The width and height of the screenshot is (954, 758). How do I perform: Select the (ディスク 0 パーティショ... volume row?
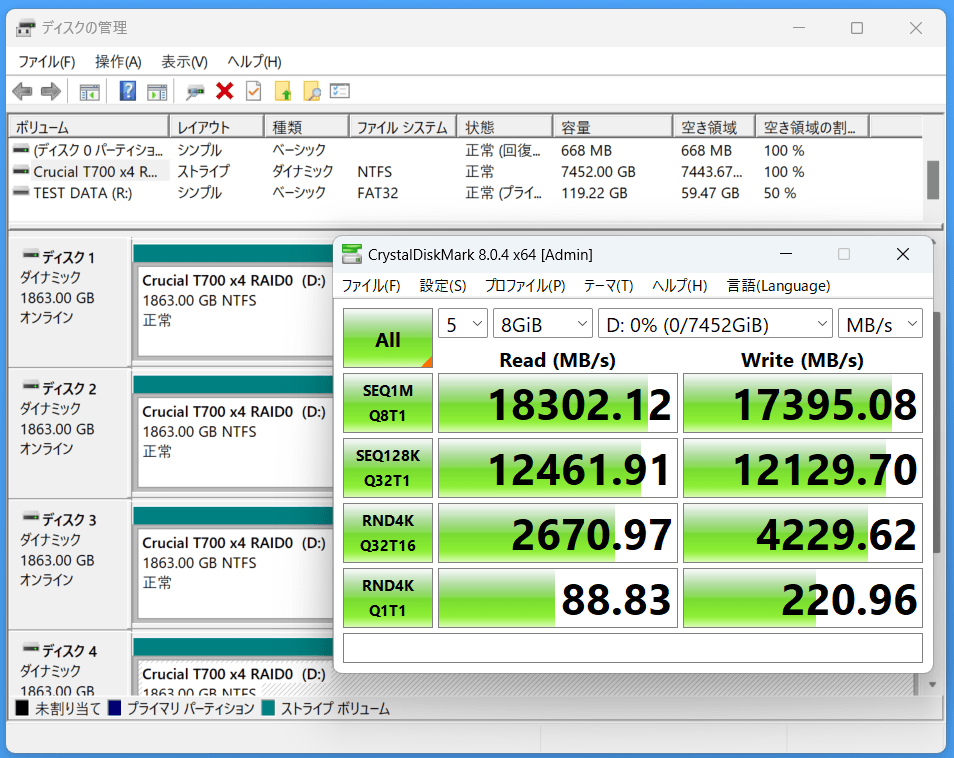465,150
